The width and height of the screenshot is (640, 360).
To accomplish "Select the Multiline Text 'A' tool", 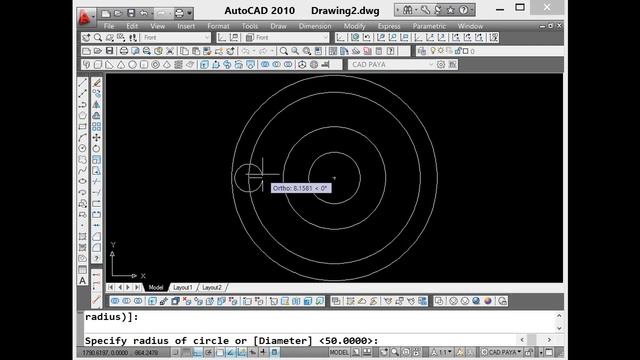I will [x=82, y=281].
